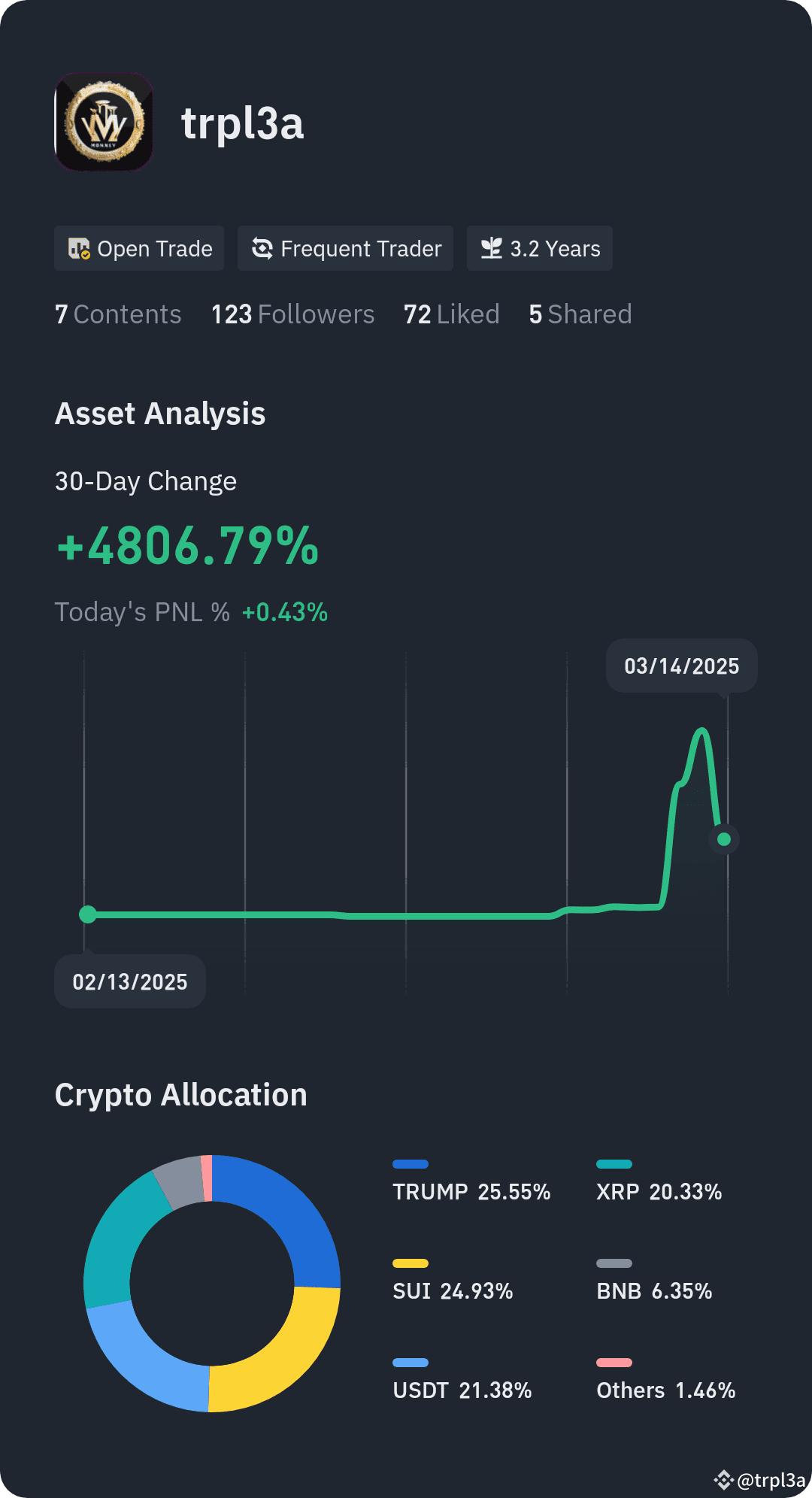Click the Open Trade badge icon
This screenshot has width=812, height=1498.
(x=79, y=248)
